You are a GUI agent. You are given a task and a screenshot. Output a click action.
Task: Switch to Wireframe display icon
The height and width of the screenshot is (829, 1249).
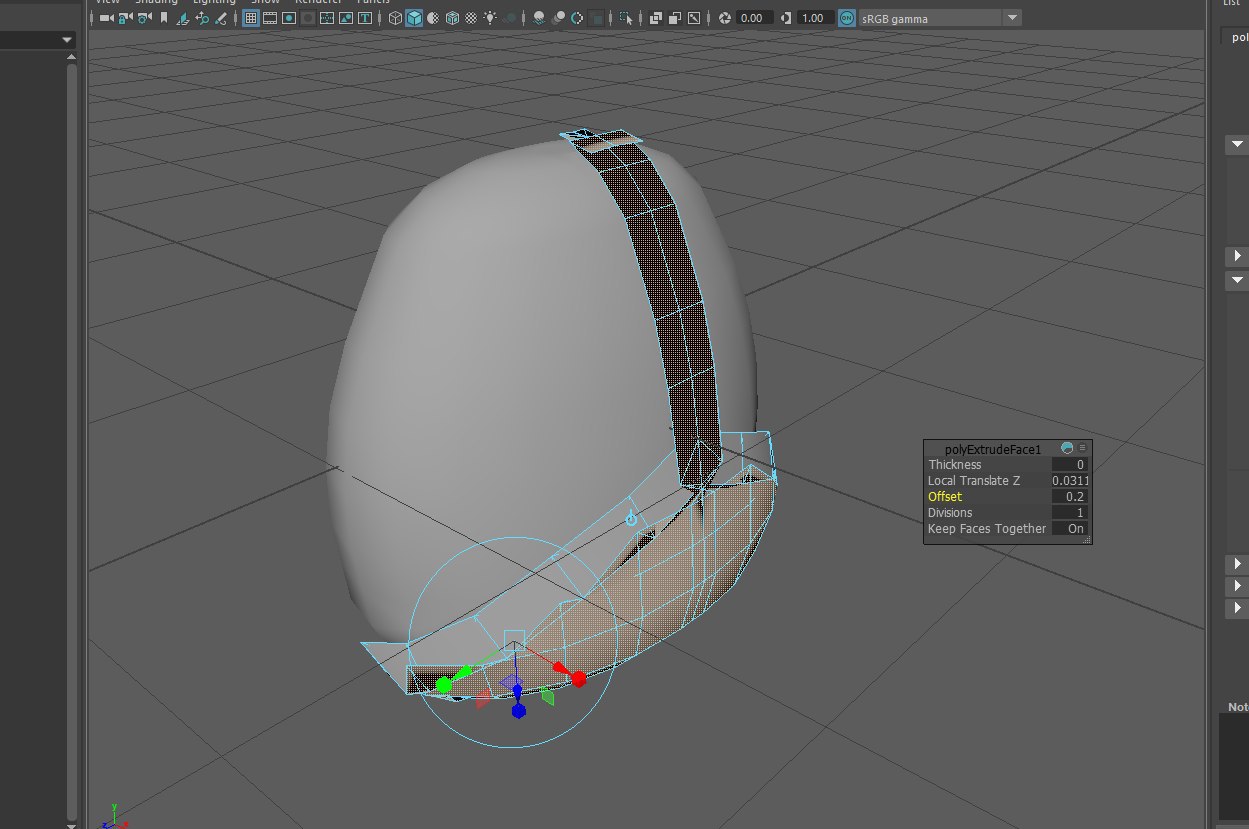[395, 18]
